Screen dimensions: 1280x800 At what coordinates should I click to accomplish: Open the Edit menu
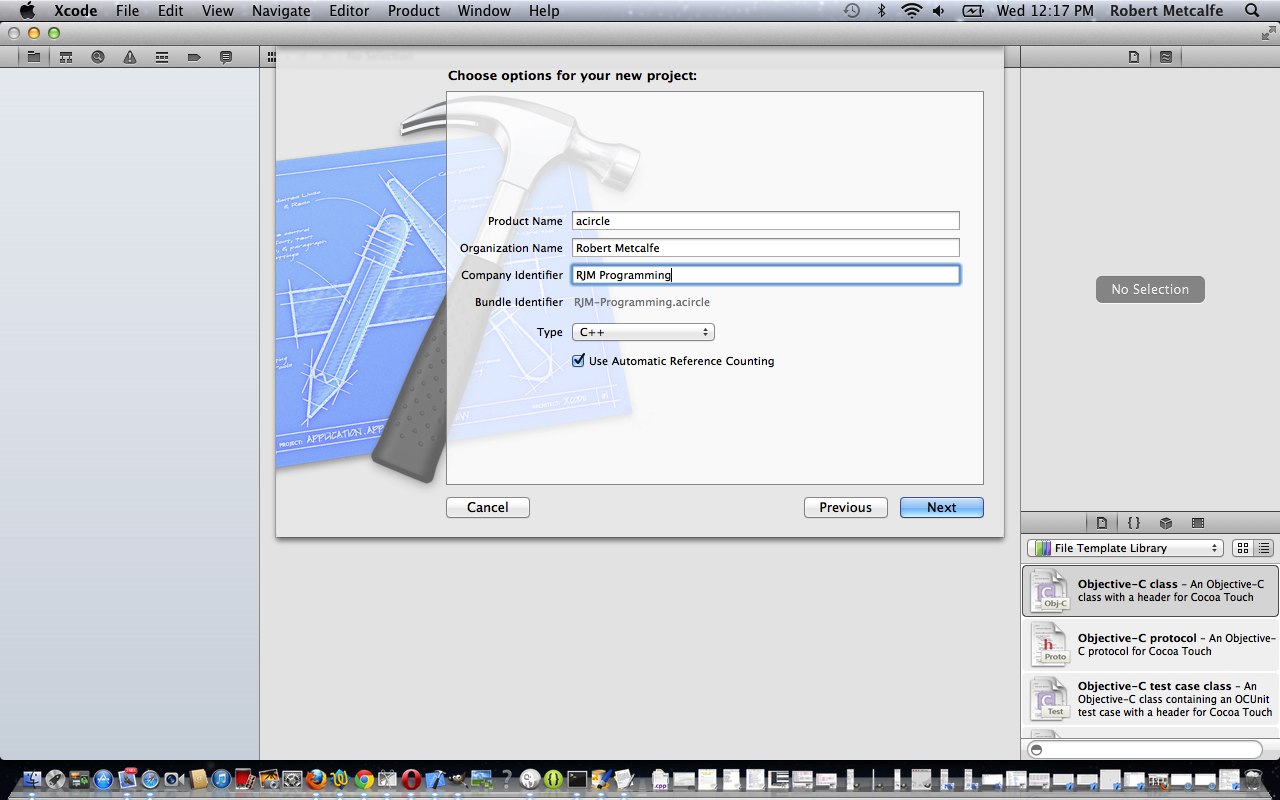[170, 11]
